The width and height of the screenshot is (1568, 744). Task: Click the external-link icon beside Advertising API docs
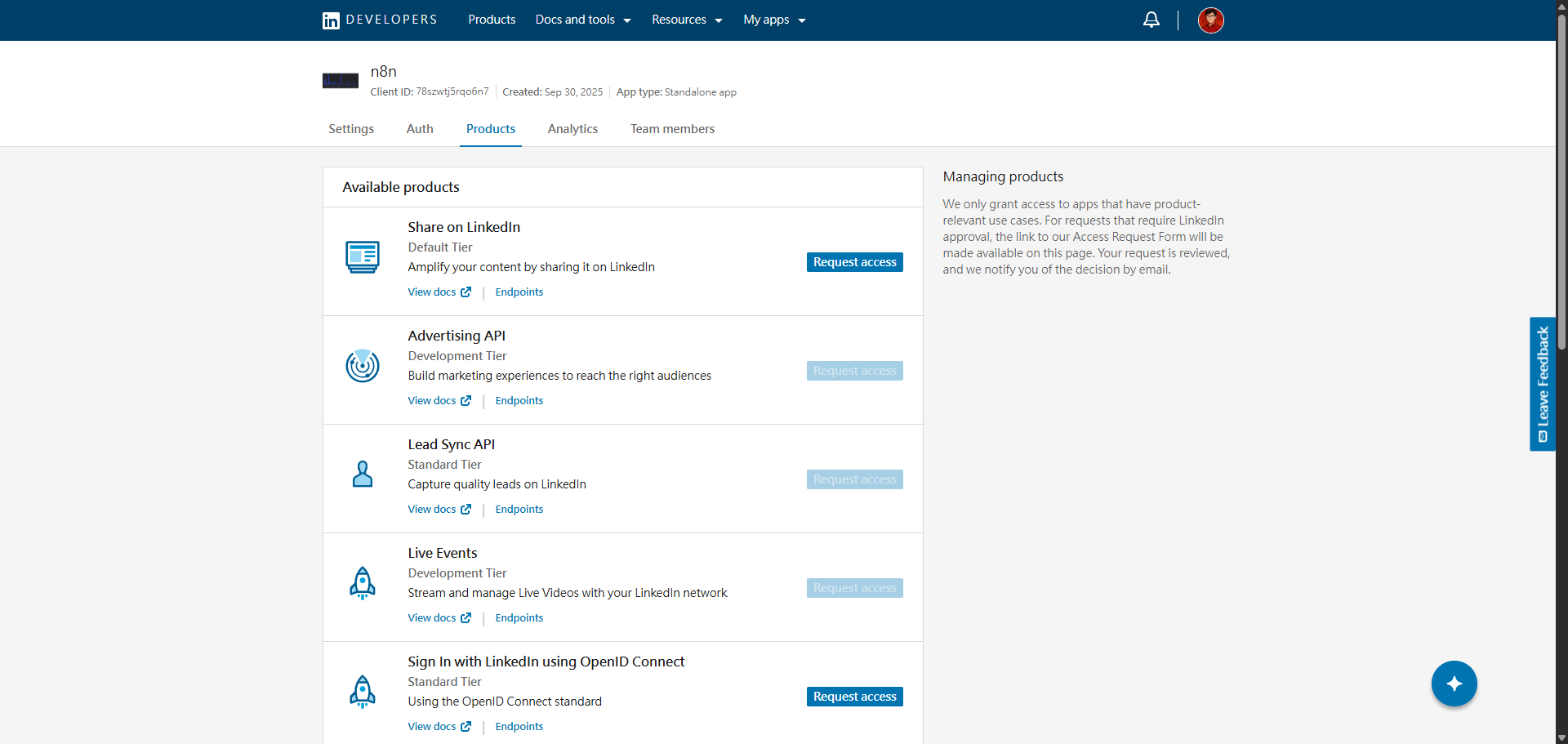pos(466,400)
